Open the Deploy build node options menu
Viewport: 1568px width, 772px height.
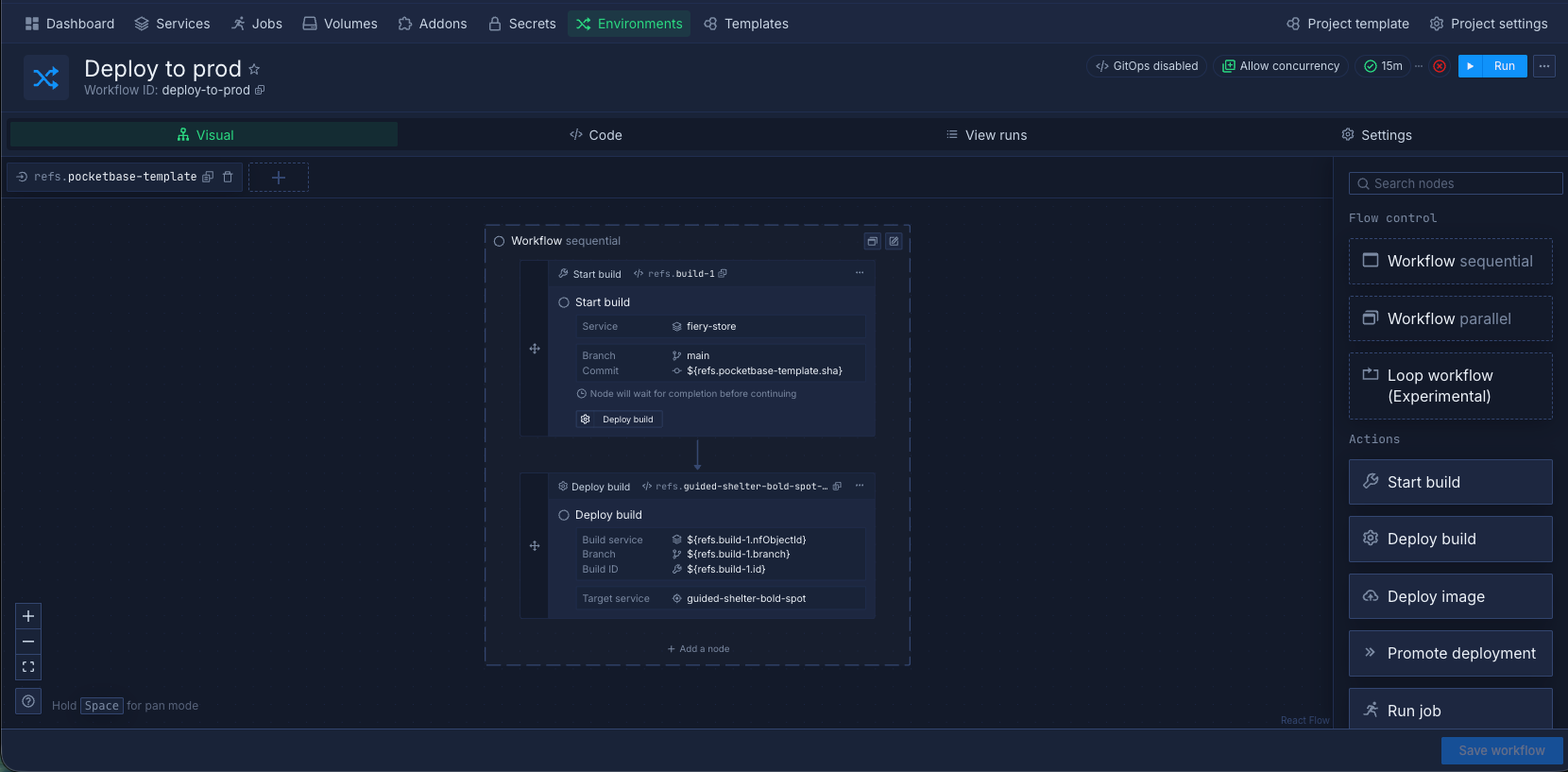(860, 486)
